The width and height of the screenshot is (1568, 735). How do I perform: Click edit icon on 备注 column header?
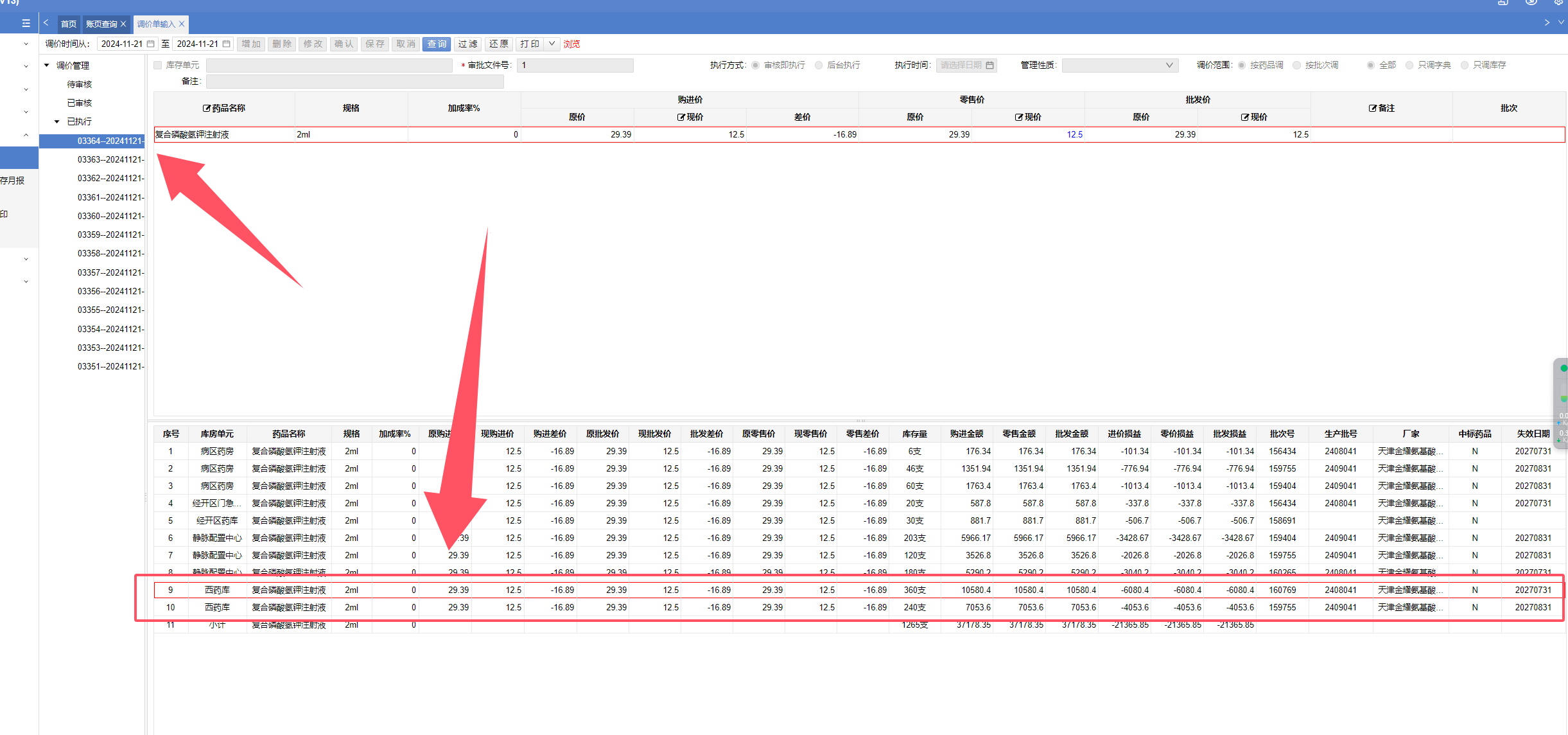click(1372, 108)
